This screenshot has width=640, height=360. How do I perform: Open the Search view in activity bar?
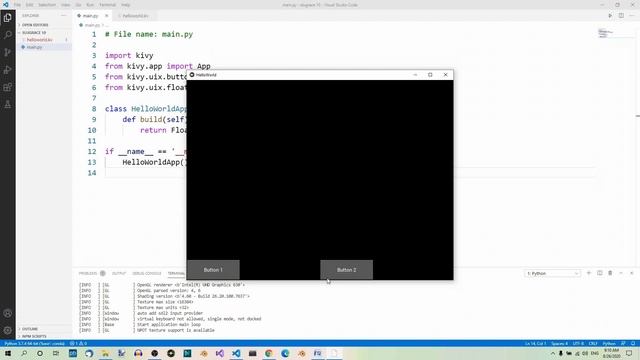pyautogui.click(x=7, y=35)
